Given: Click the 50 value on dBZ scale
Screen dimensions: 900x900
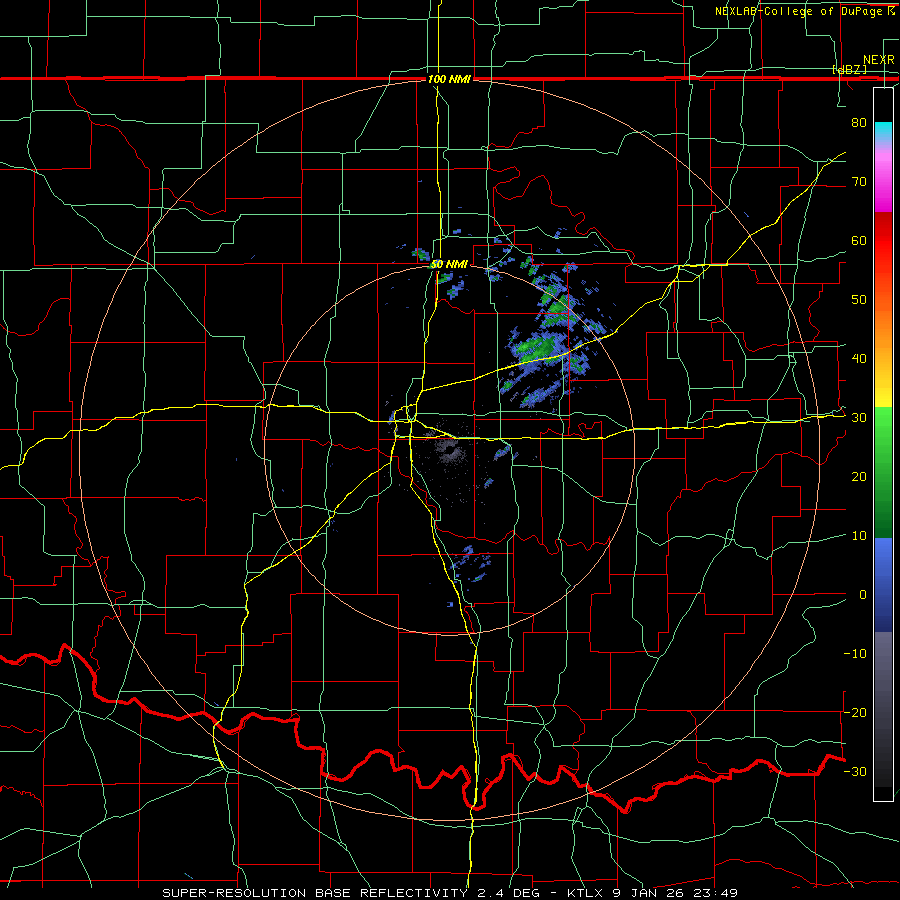Looking at the screenshot, I should (859, 300).
